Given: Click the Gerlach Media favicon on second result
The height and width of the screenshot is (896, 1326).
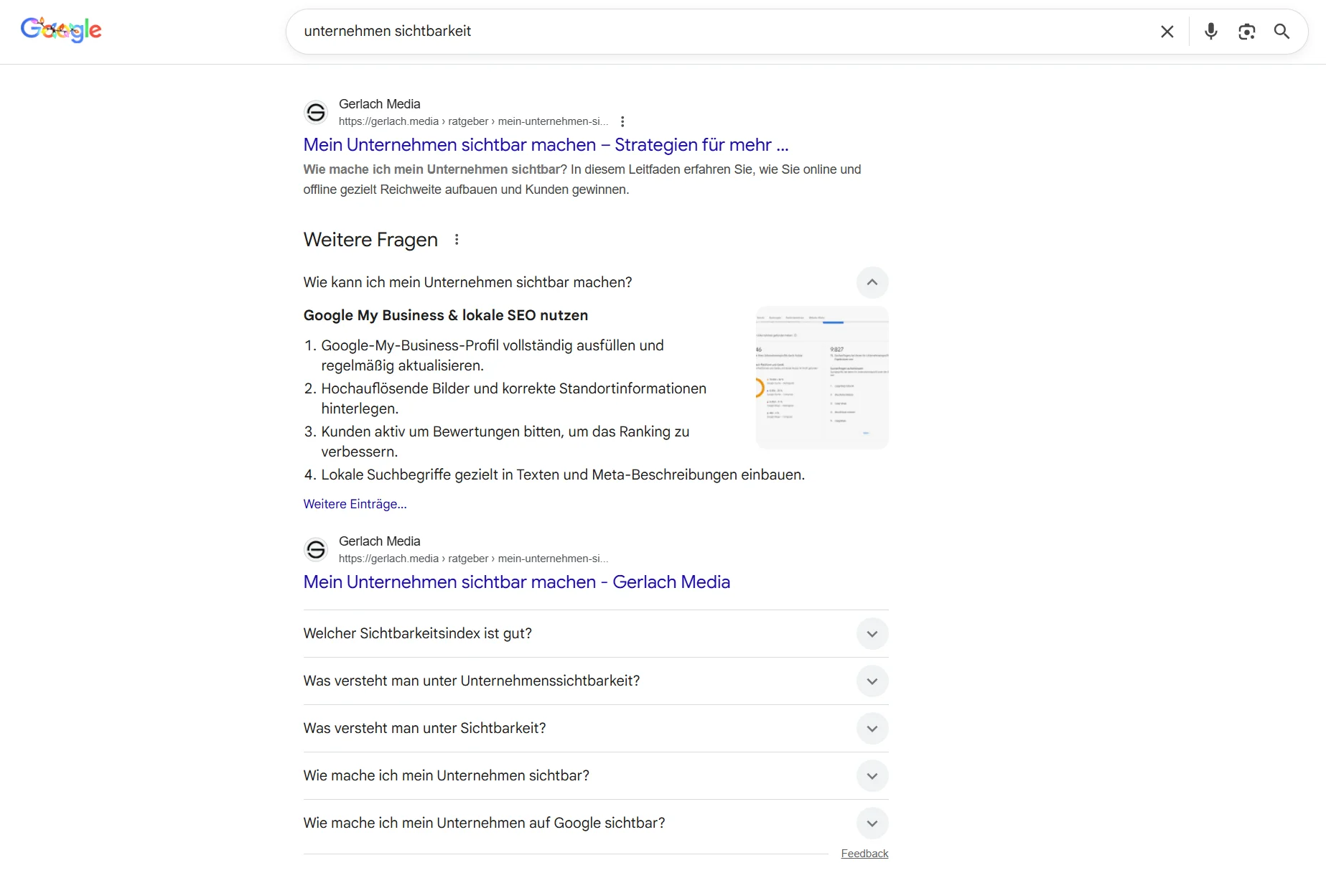Looking at the screenshot, I should pyautogui.click(x=316, y=549).
